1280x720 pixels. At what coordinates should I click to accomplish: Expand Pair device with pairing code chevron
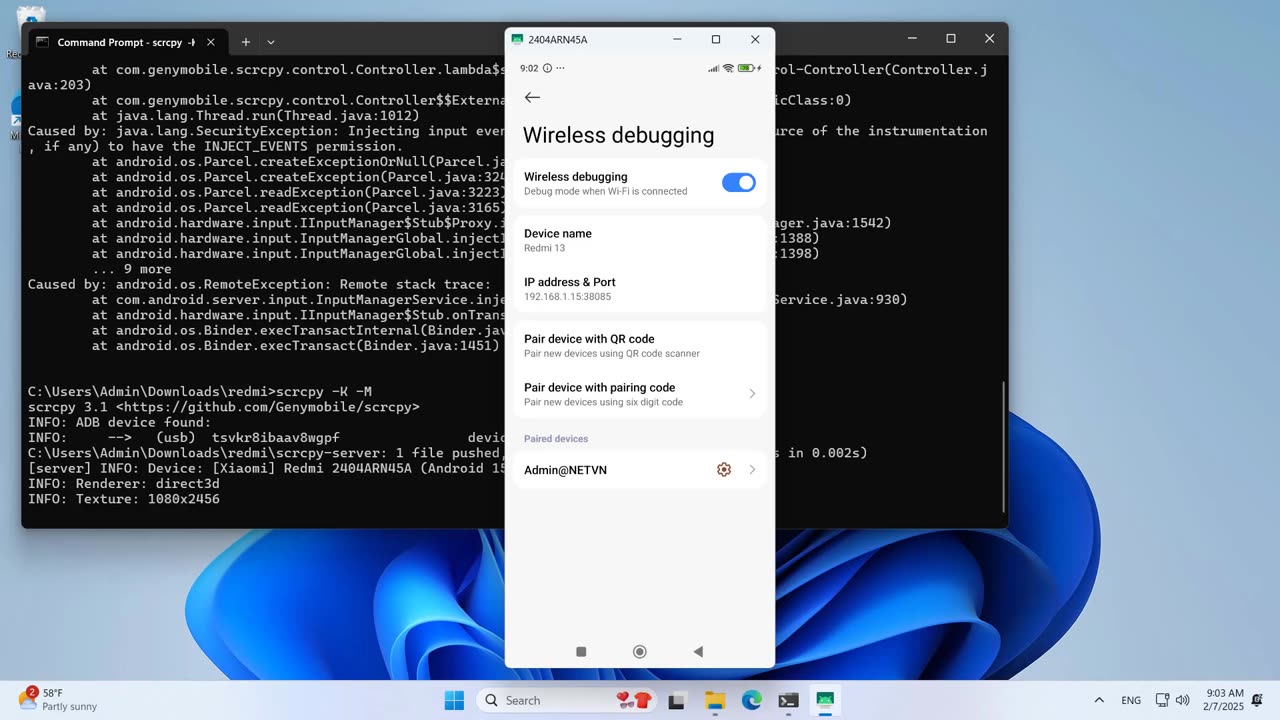click(x=752, y=394)
